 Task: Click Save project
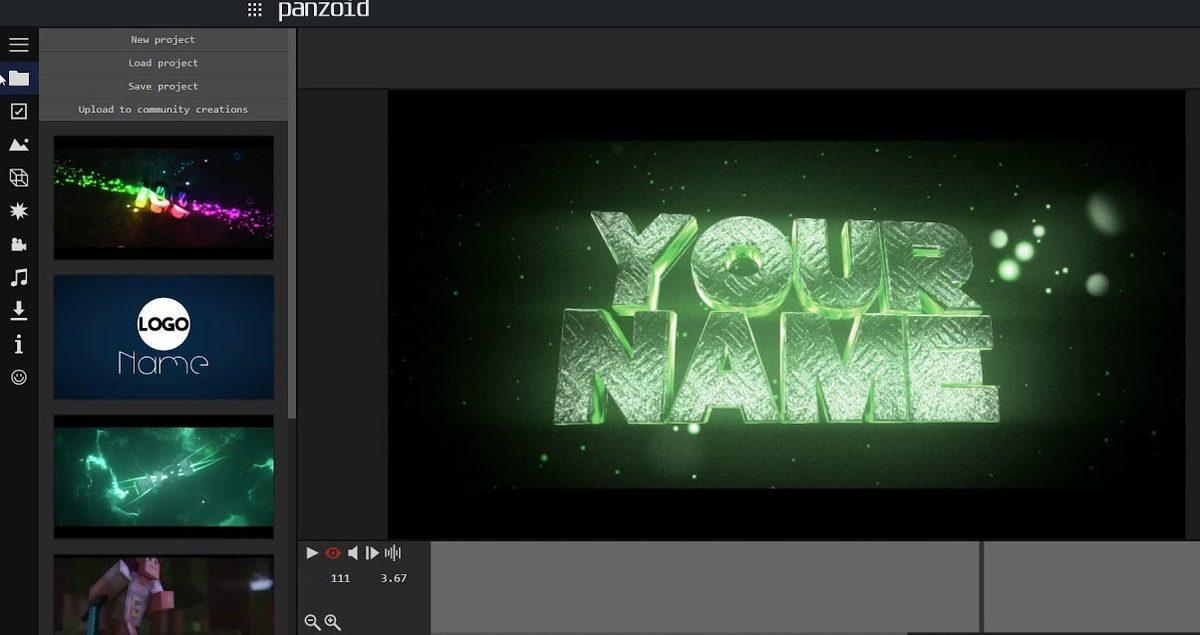[163, 86]
